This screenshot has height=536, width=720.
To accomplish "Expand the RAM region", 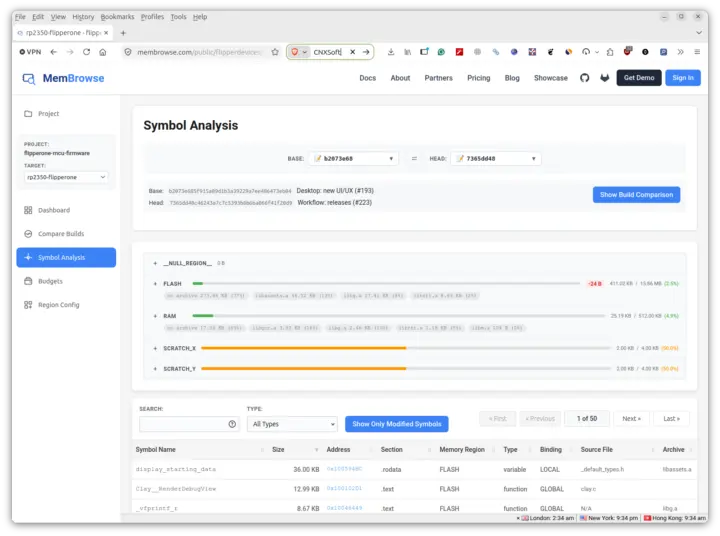I will 155,316.
